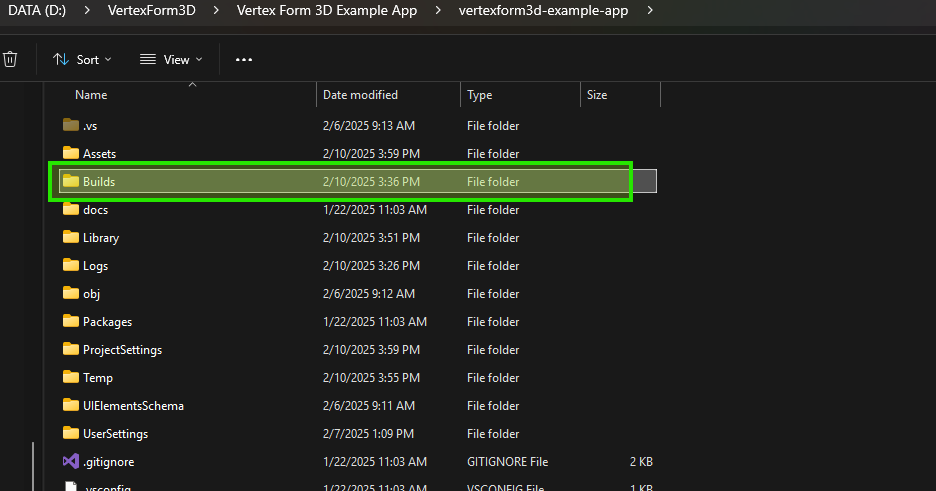Click the Assets folder icon
The height and width of the screenshot is (491, 936).
(70, 154)
